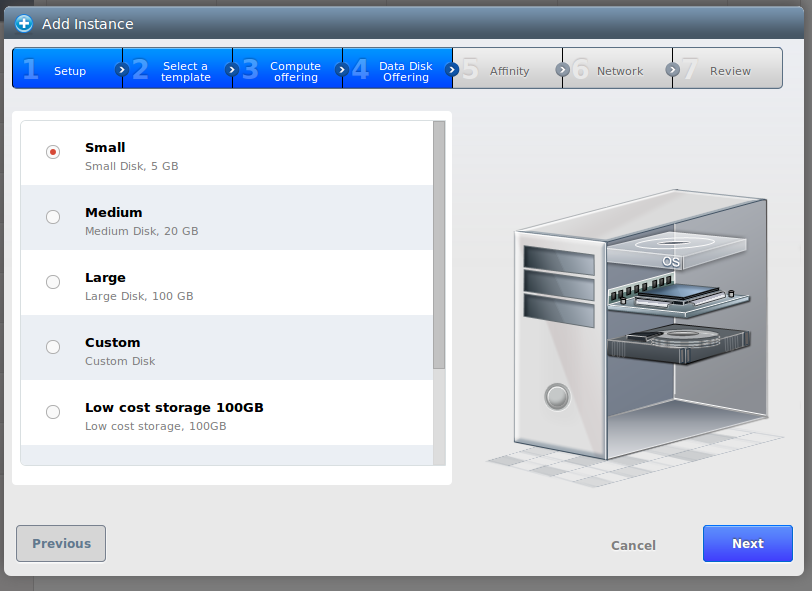The width and height of the screenshot is (812, 591).
Task: Select the Small 5 GB disk radio button
Action: pyautogui.click(x=53, y=152)
